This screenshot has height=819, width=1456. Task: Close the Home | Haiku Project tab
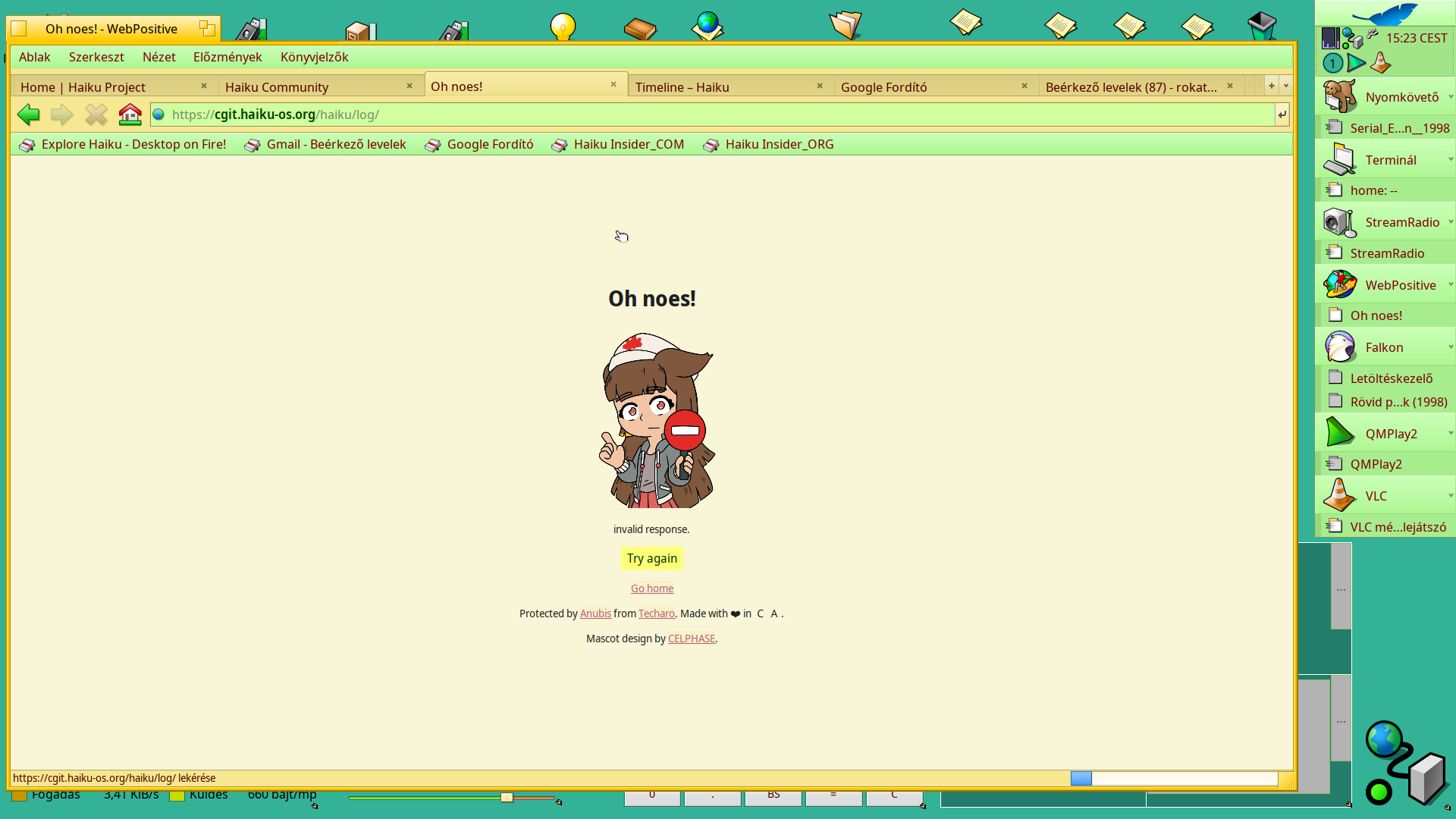click(204, 86)
